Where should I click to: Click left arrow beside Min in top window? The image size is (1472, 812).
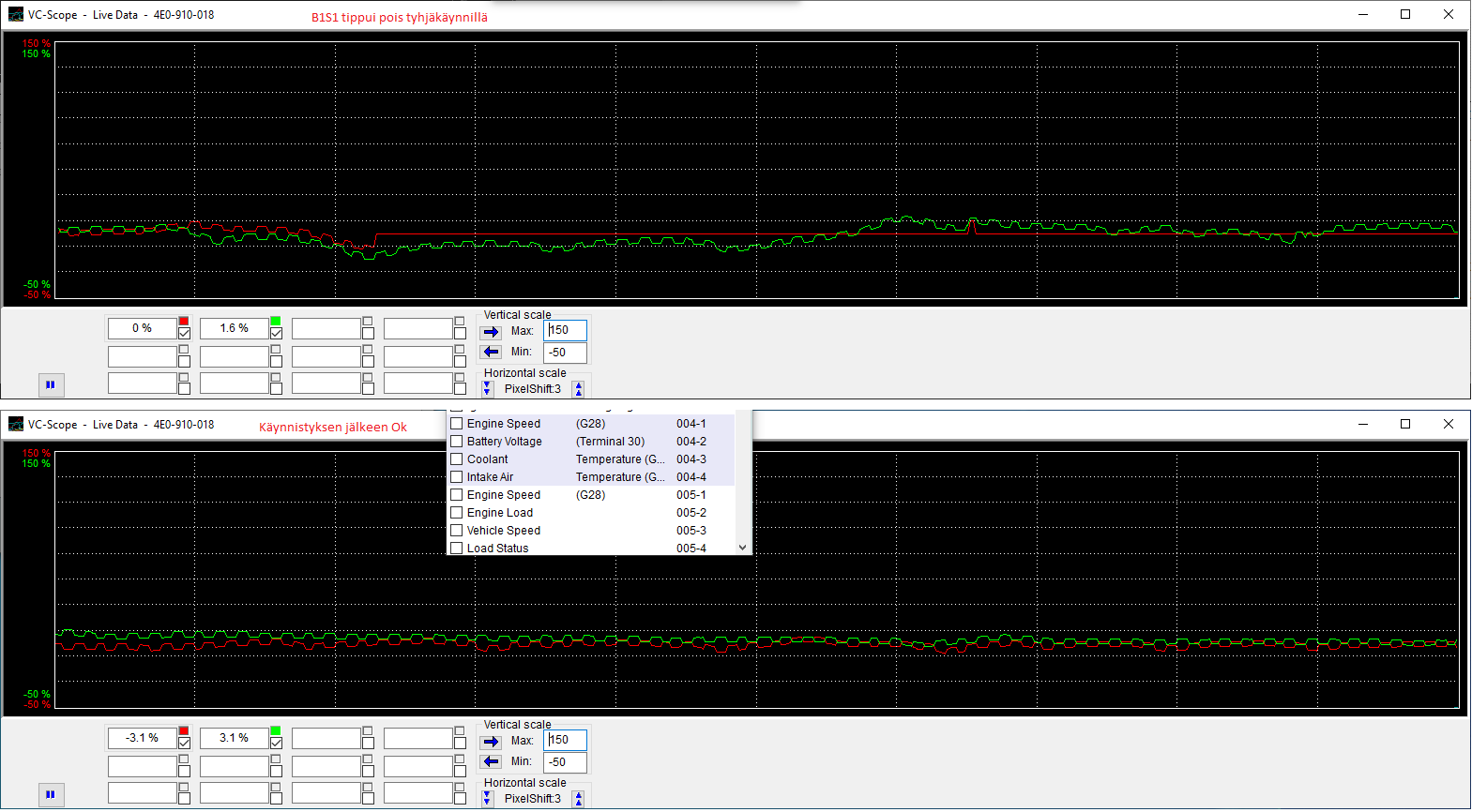[491, 353]
